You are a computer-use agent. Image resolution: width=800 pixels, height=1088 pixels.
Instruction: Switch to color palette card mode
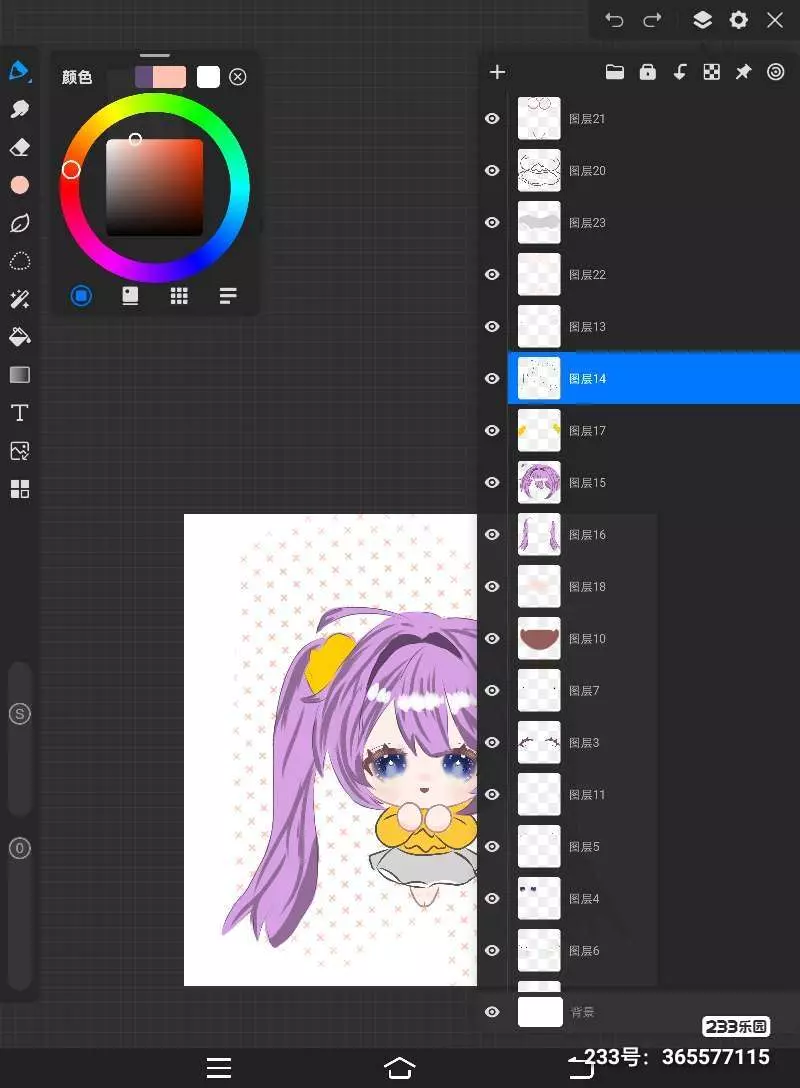click(x=130, y=296)
